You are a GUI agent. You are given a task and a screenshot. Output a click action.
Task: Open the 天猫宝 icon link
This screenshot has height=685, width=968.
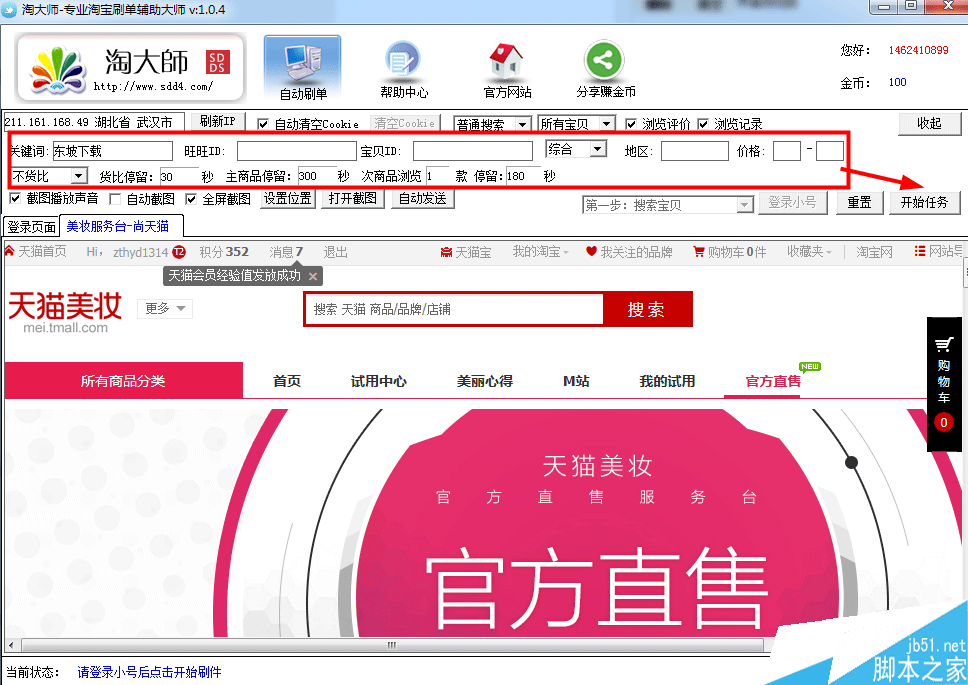[x=465, y=252]
